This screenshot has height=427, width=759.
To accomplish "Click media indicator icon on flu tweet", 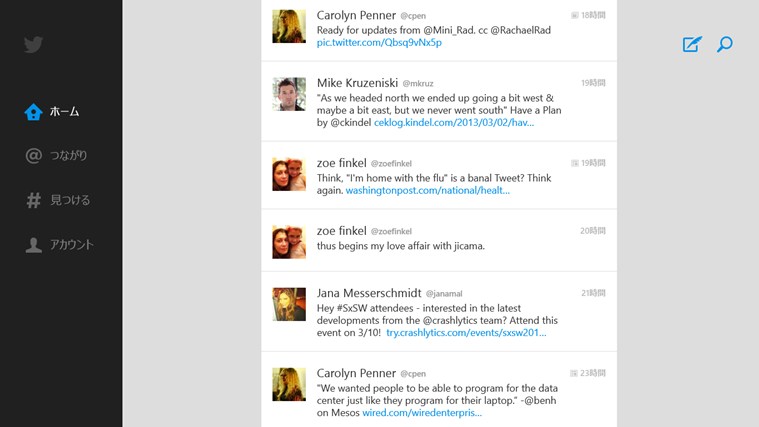I will (574, 162).
